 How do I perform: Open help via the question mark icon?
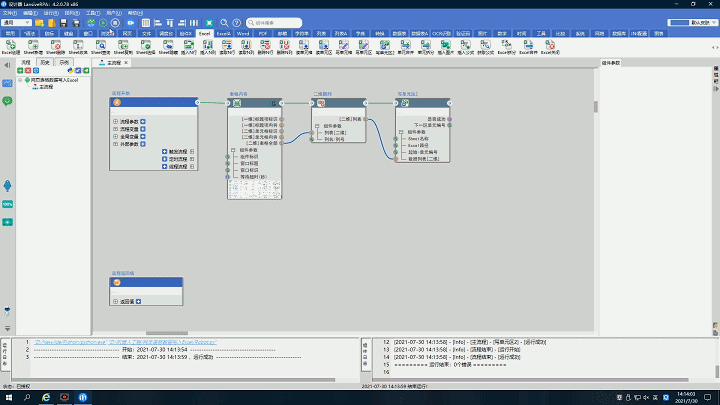(236, 22)
